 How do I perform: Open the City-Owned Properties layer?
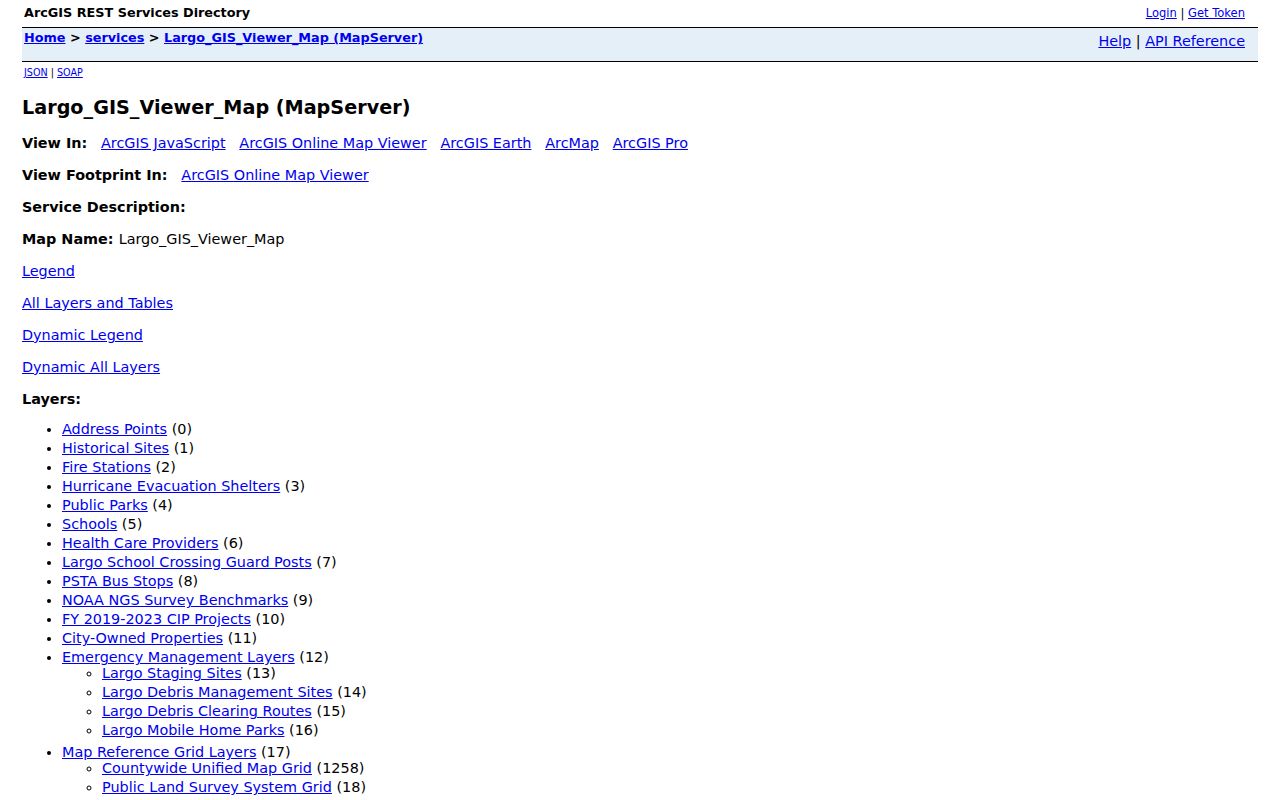[142, 638]
